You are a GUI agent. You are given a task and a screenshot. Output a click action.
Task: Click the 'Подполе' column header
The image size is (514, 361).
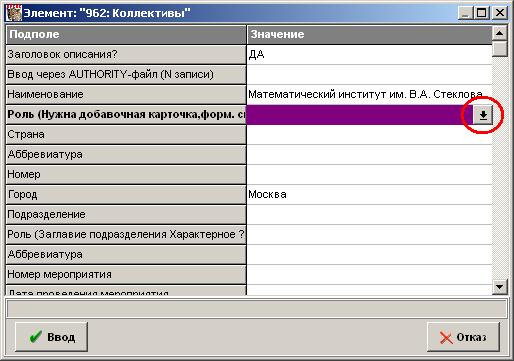126,35
